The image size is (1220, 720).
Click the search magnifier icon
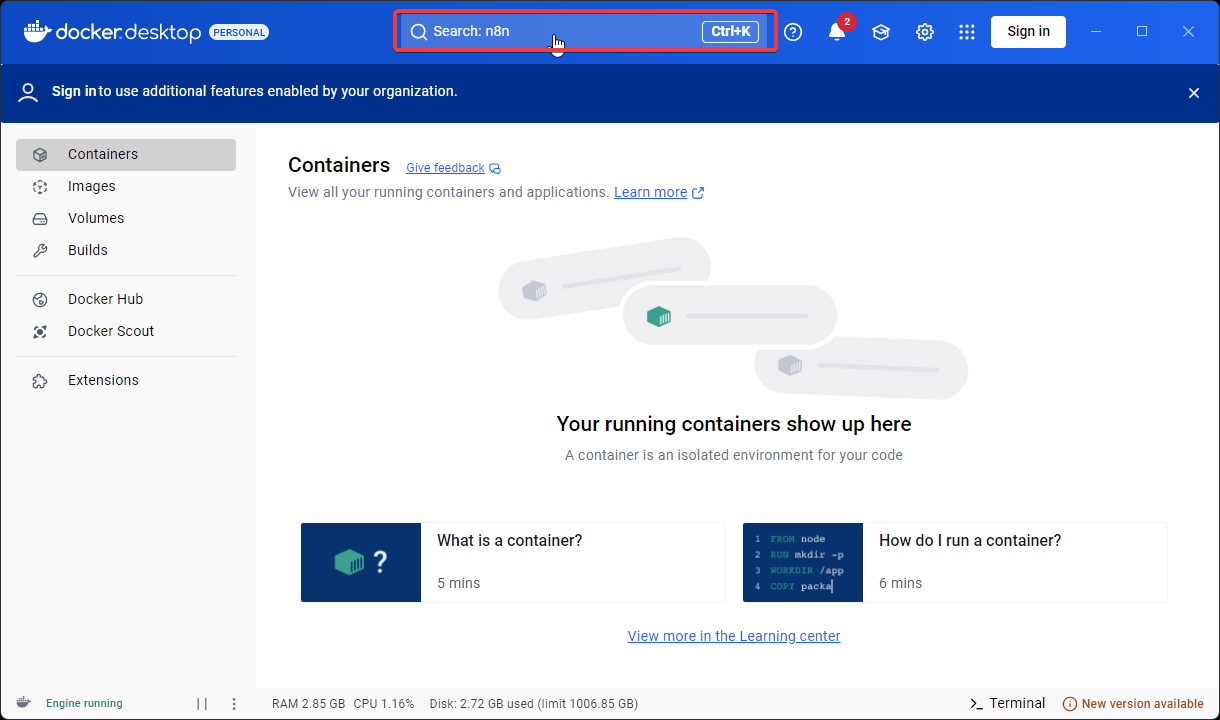pyautogui.click(x=419, y=32)
